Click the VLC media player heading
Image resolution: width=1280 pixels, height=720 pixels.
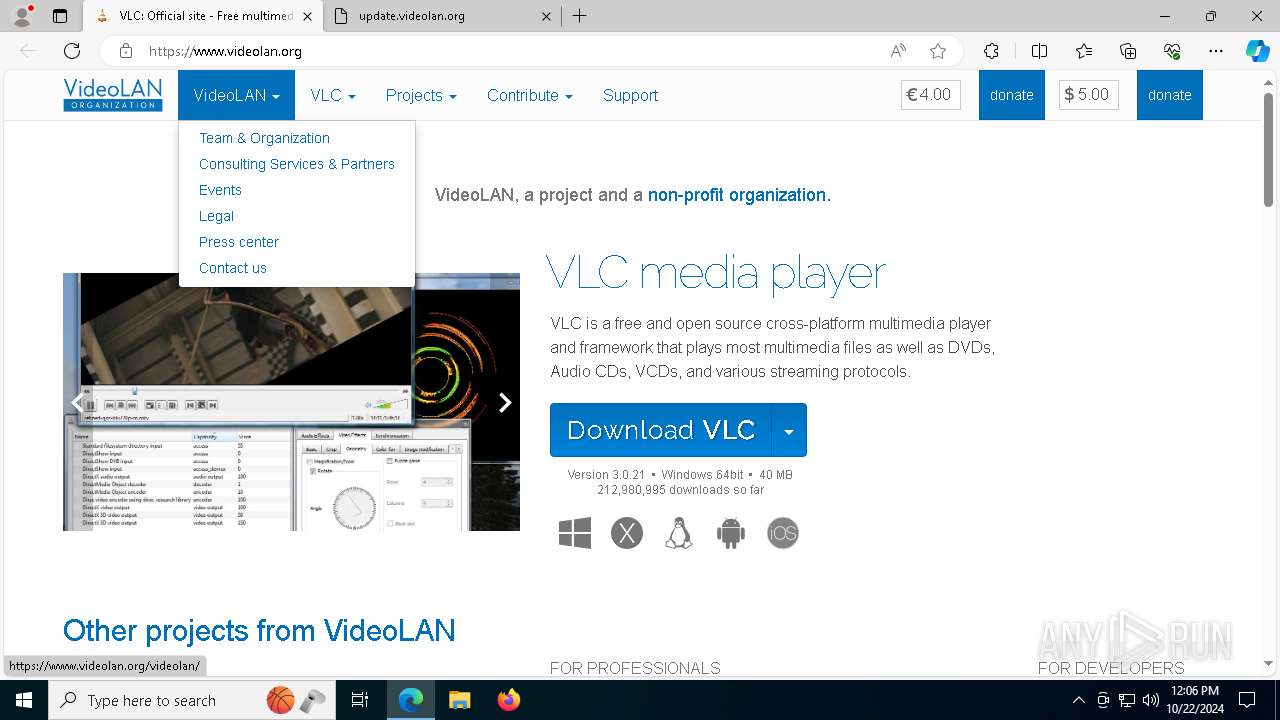point(716,272)
